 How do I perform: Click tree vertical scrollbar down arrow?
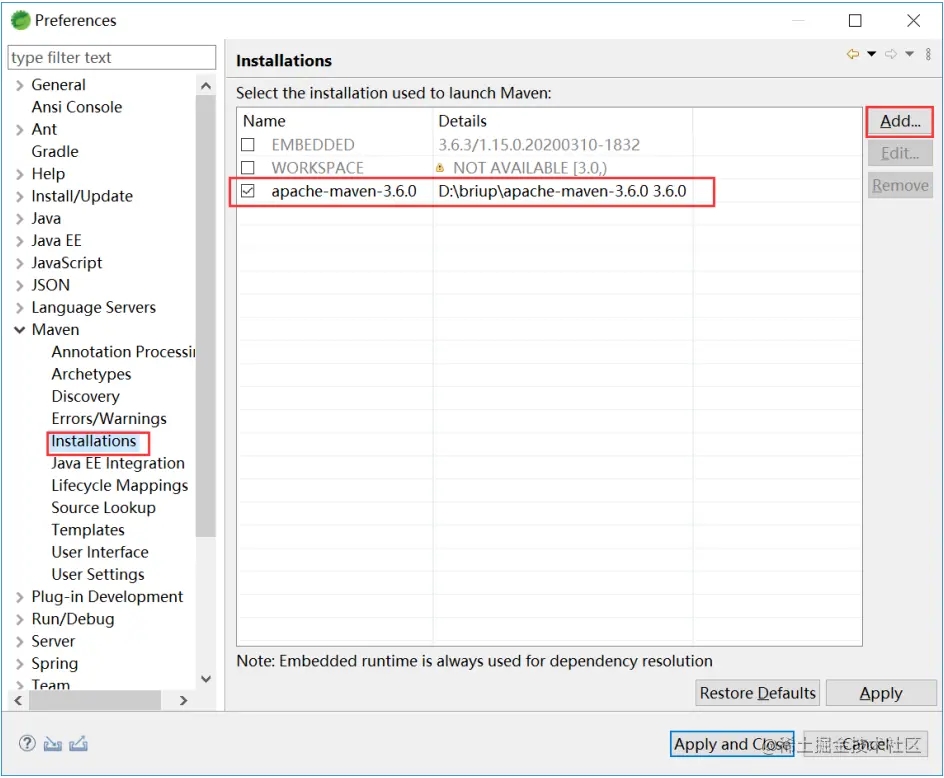click(x=206, y=680)
